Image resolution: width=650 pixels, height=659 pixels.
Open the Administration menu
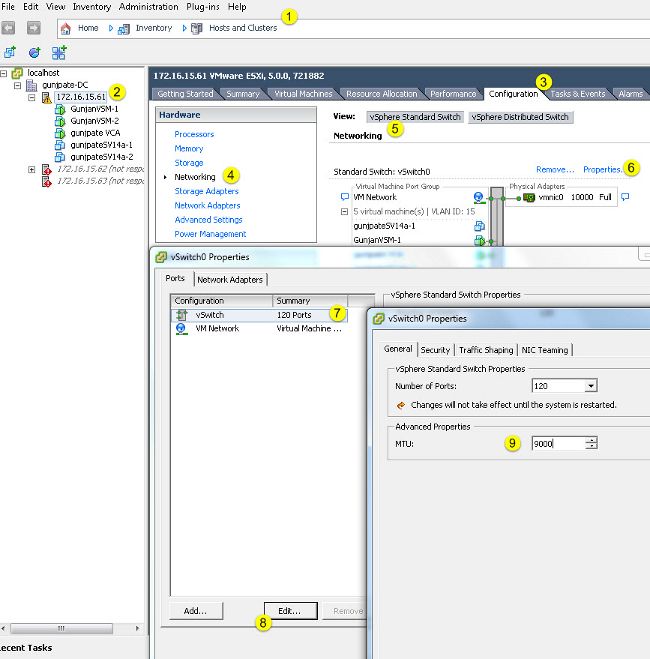tap(148, 7)
